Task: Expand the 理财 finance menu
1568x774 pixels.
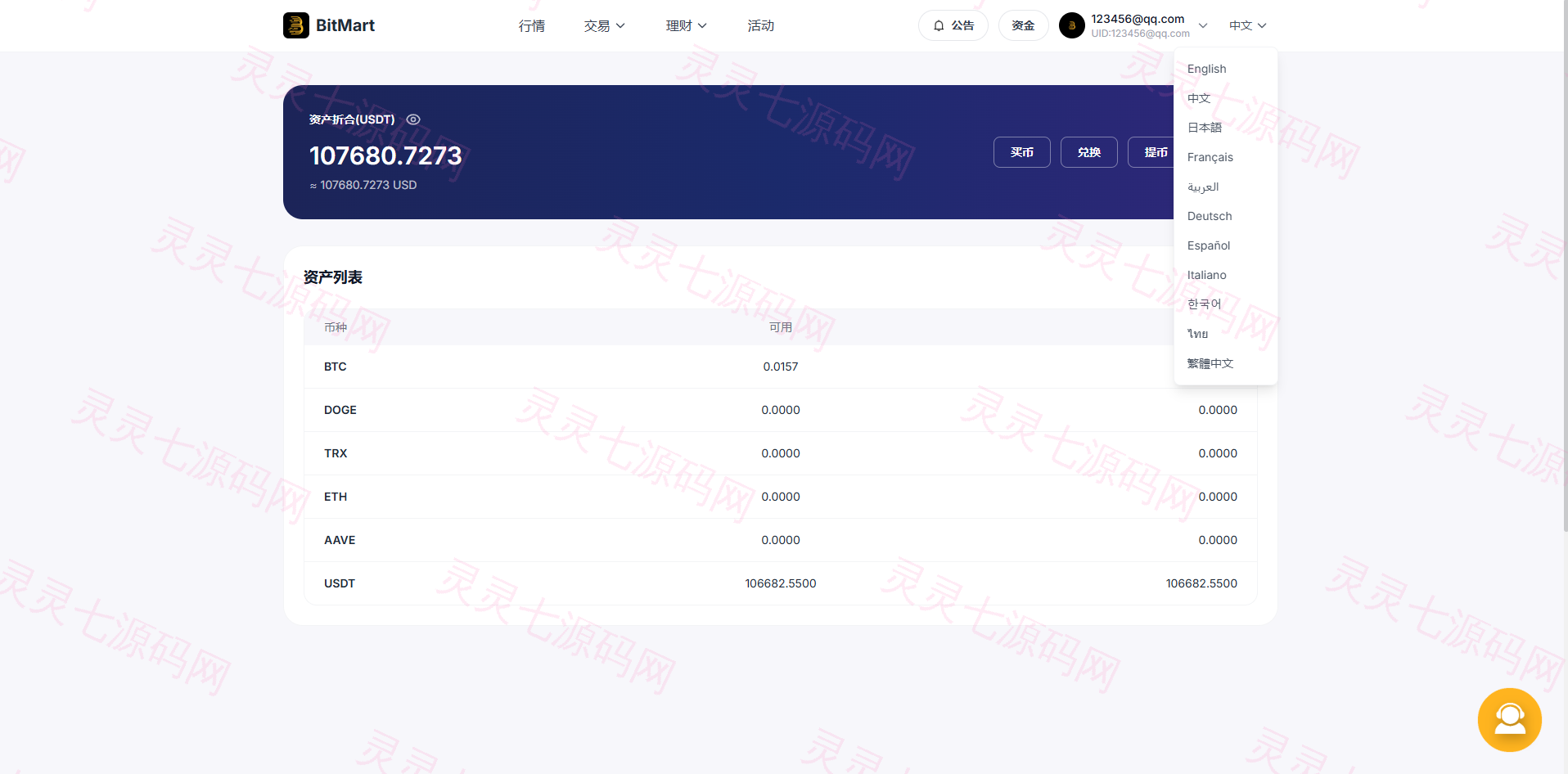Action: (x=686, y=26)
